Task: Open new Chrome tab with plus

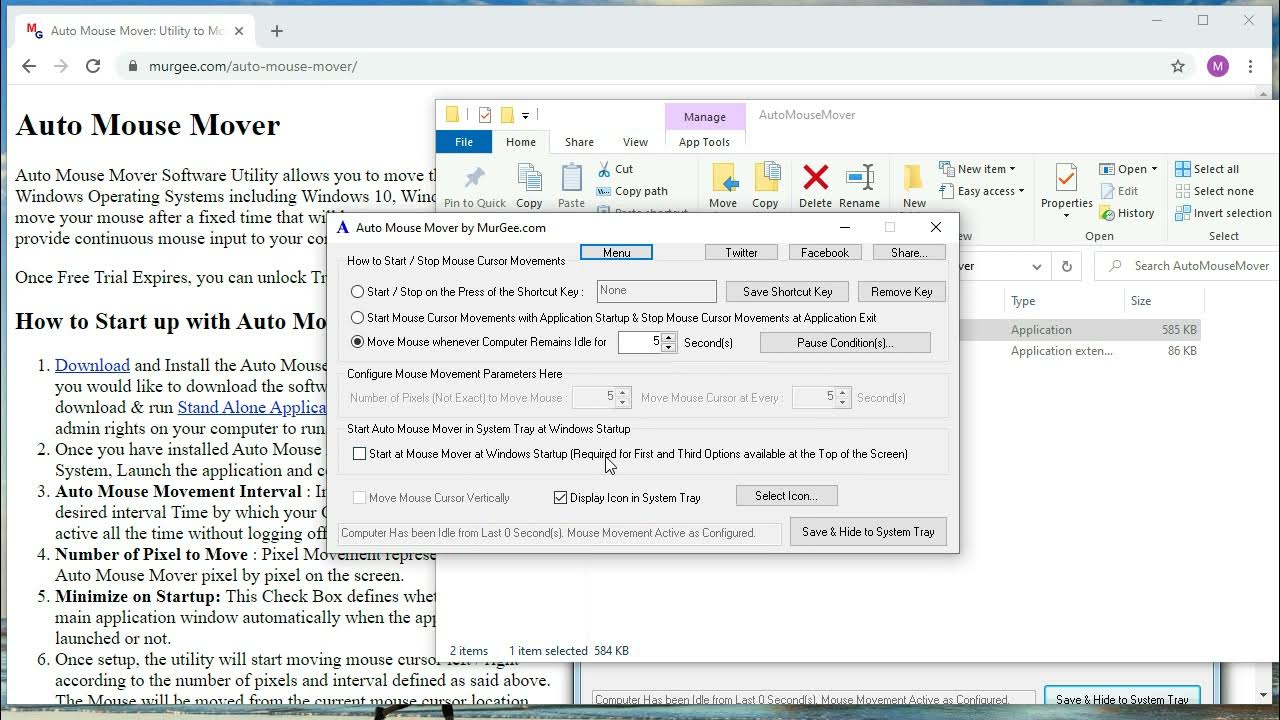Action: click(x=277, y=31)
